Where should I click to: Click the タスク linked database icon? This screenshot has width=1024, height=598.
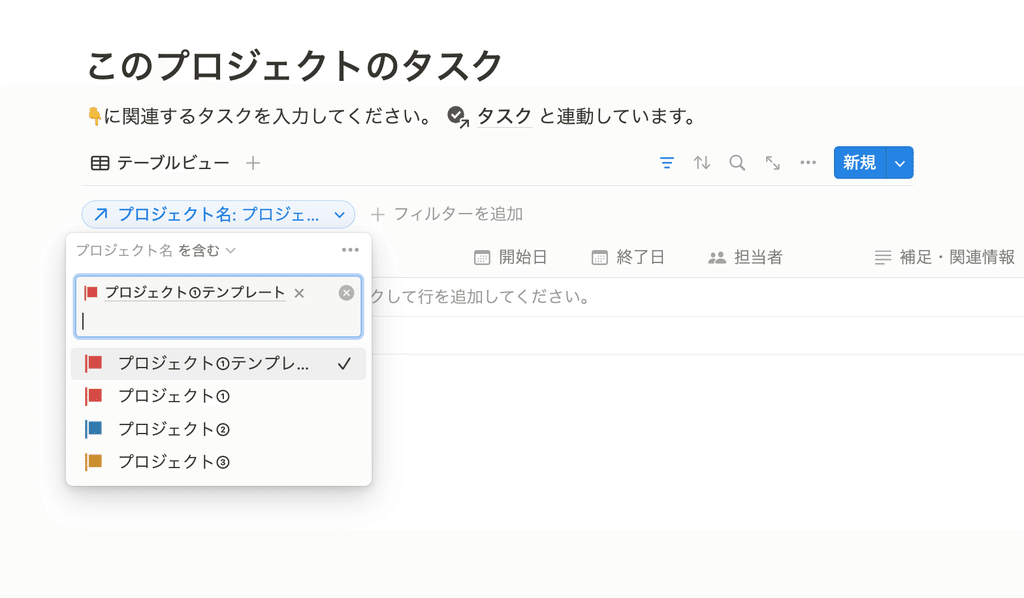458,117
